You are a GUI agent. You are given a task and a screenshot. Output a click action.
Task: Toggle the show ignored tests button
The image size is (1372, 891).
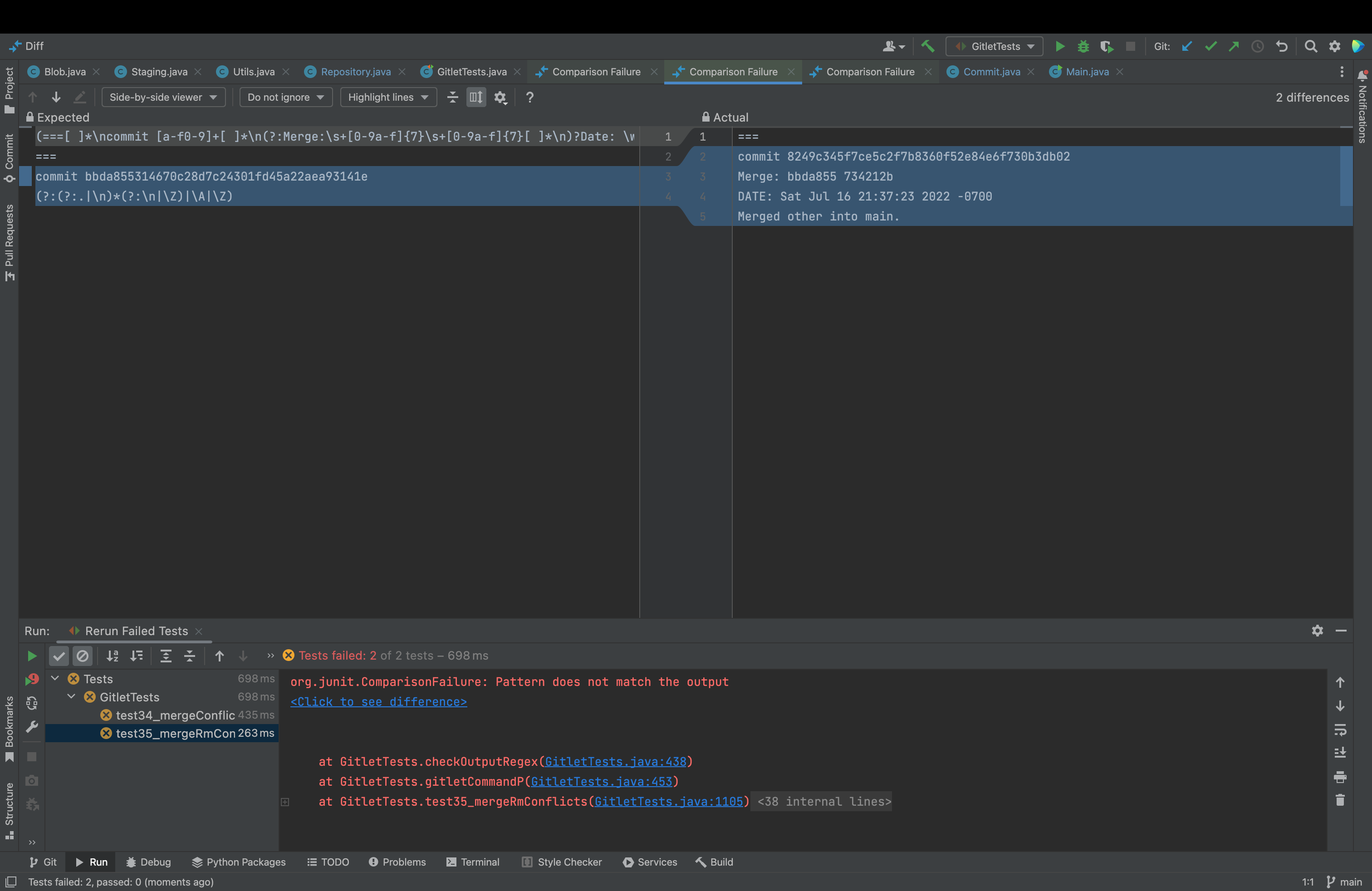click(83, 656)
